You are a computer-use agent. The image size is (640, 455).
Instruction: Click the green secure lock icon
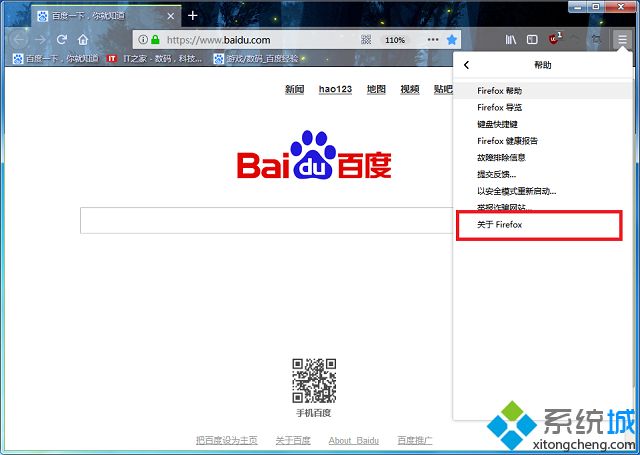pyautogui.click(x=155, y=40)
